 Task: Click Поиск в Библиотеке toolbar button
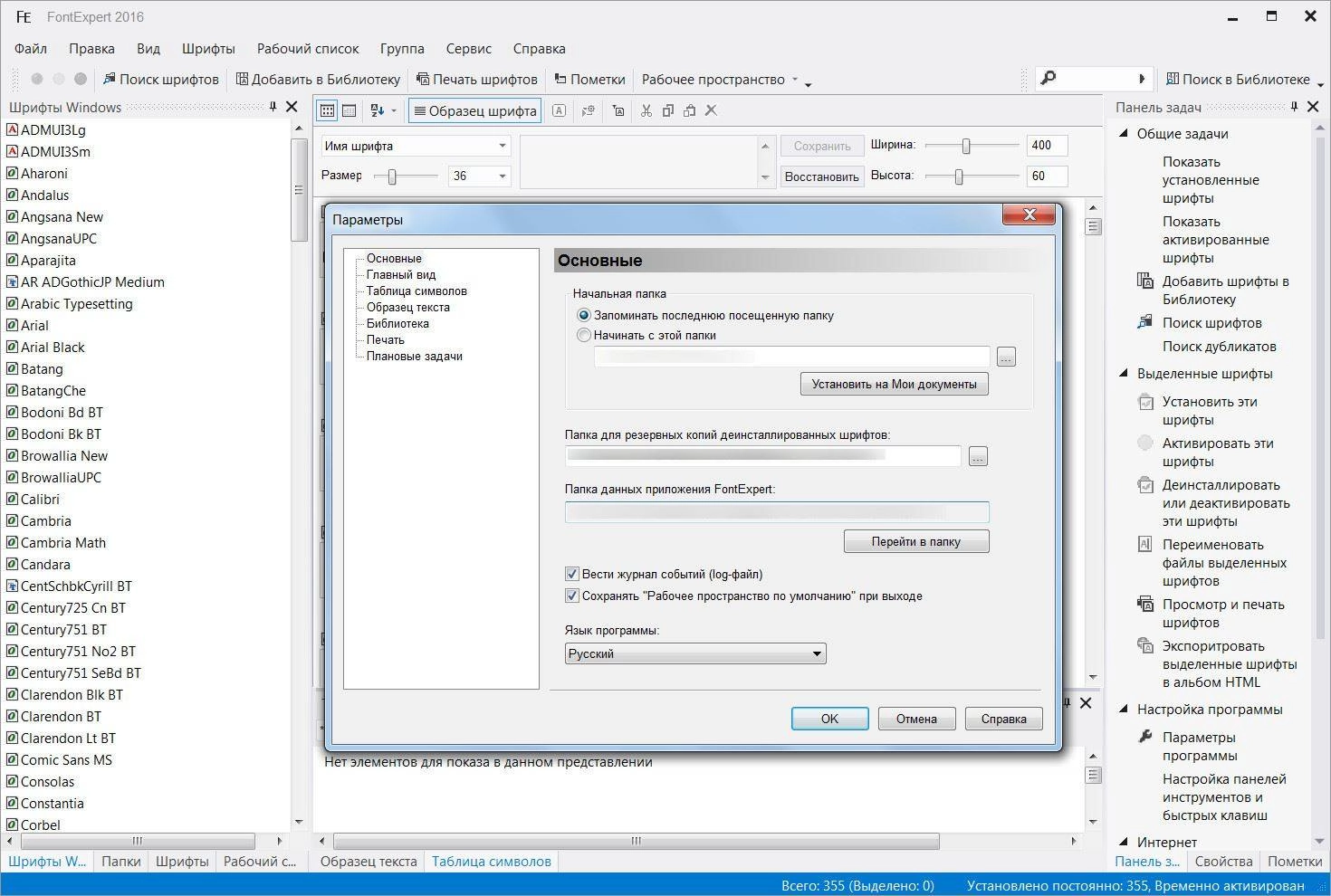pyautogui.click(x=1238, y=79)
